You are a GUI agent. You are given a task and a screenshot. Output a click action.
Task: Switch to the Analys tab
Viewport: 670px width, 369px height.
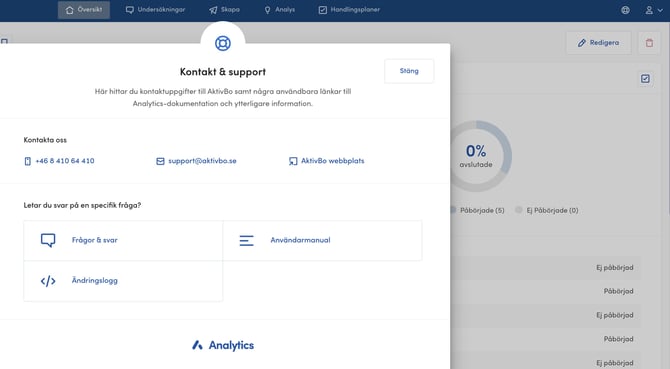coord(279,10)
